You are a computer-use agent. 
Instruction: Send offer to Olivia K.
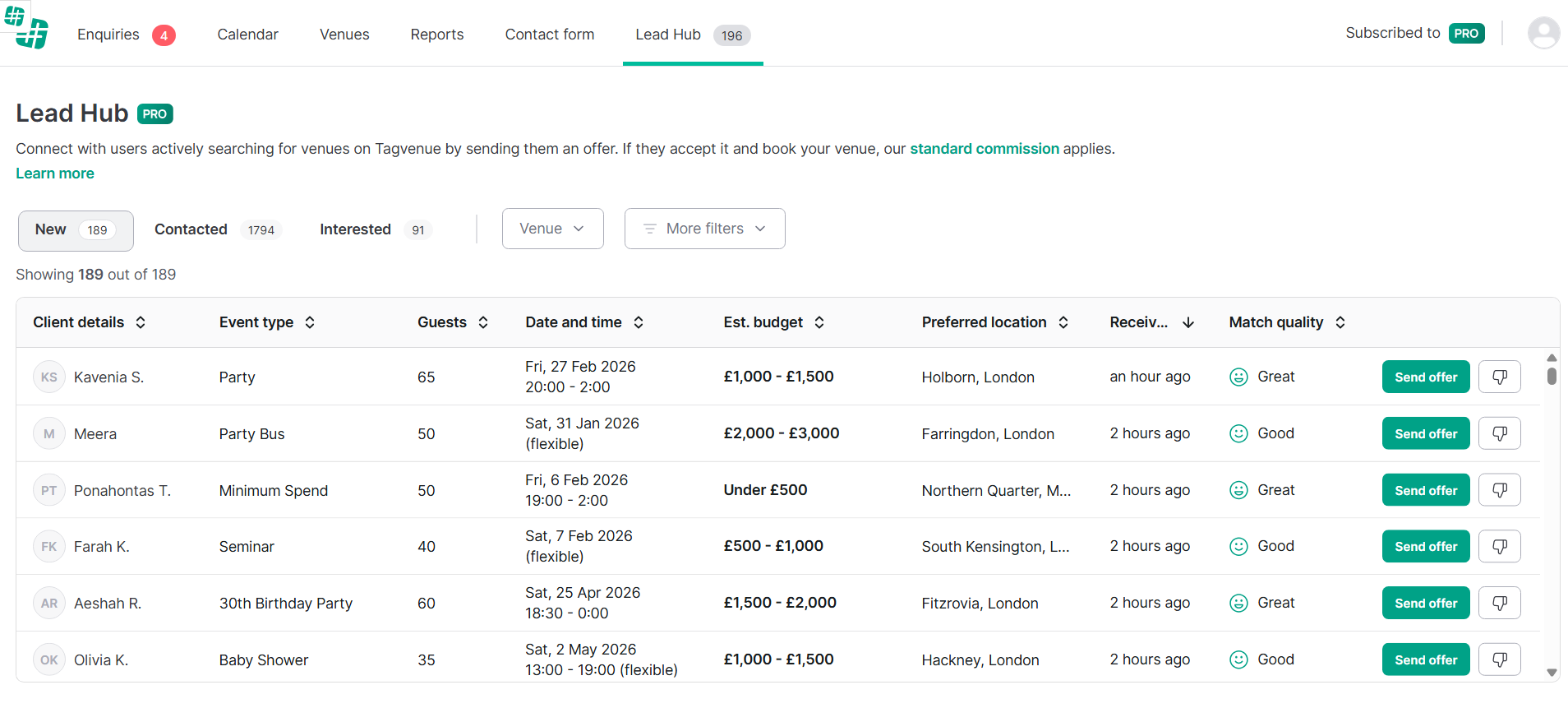click(1426, 659)
